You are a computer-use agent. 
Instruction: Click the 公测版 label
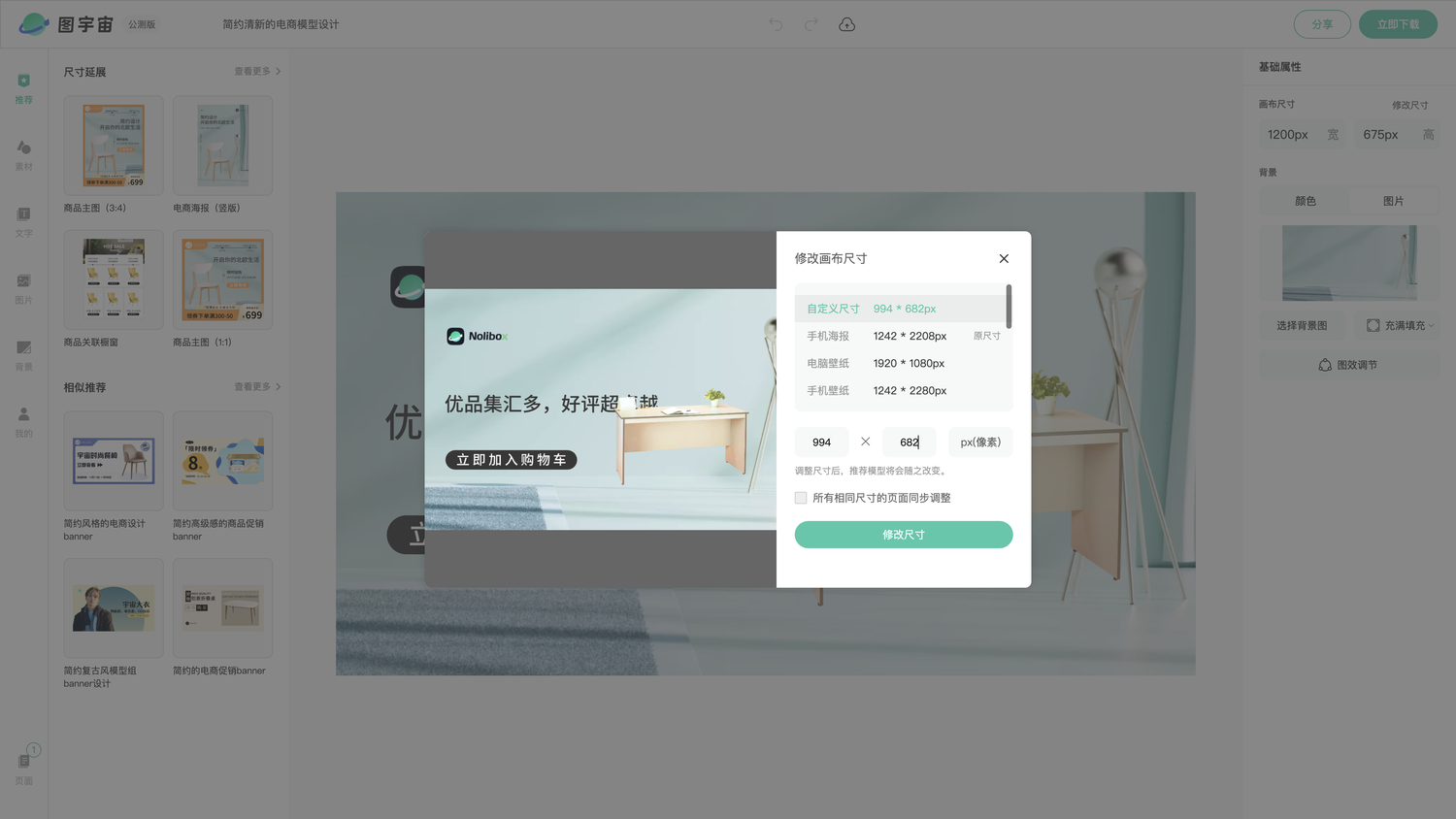(142, 24)
